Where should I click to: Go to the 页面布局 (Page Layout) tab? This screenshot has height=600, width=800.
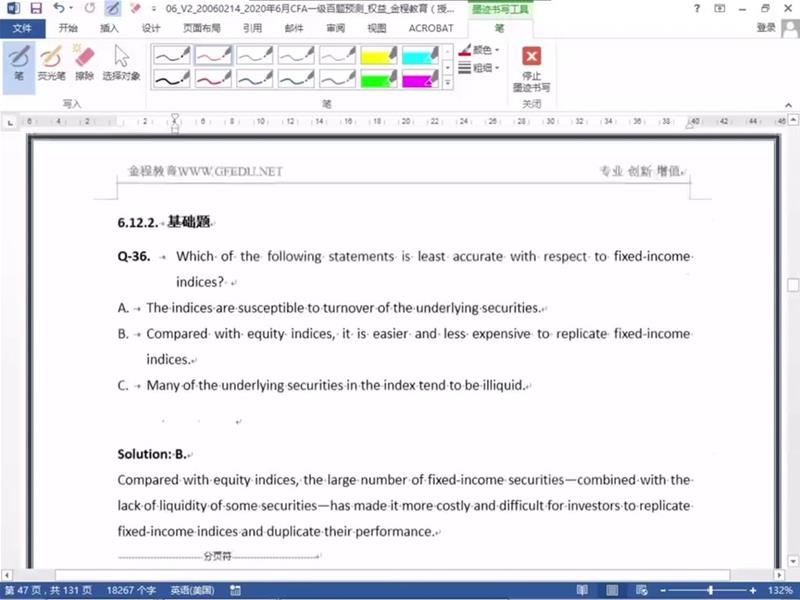click(202, 29)
